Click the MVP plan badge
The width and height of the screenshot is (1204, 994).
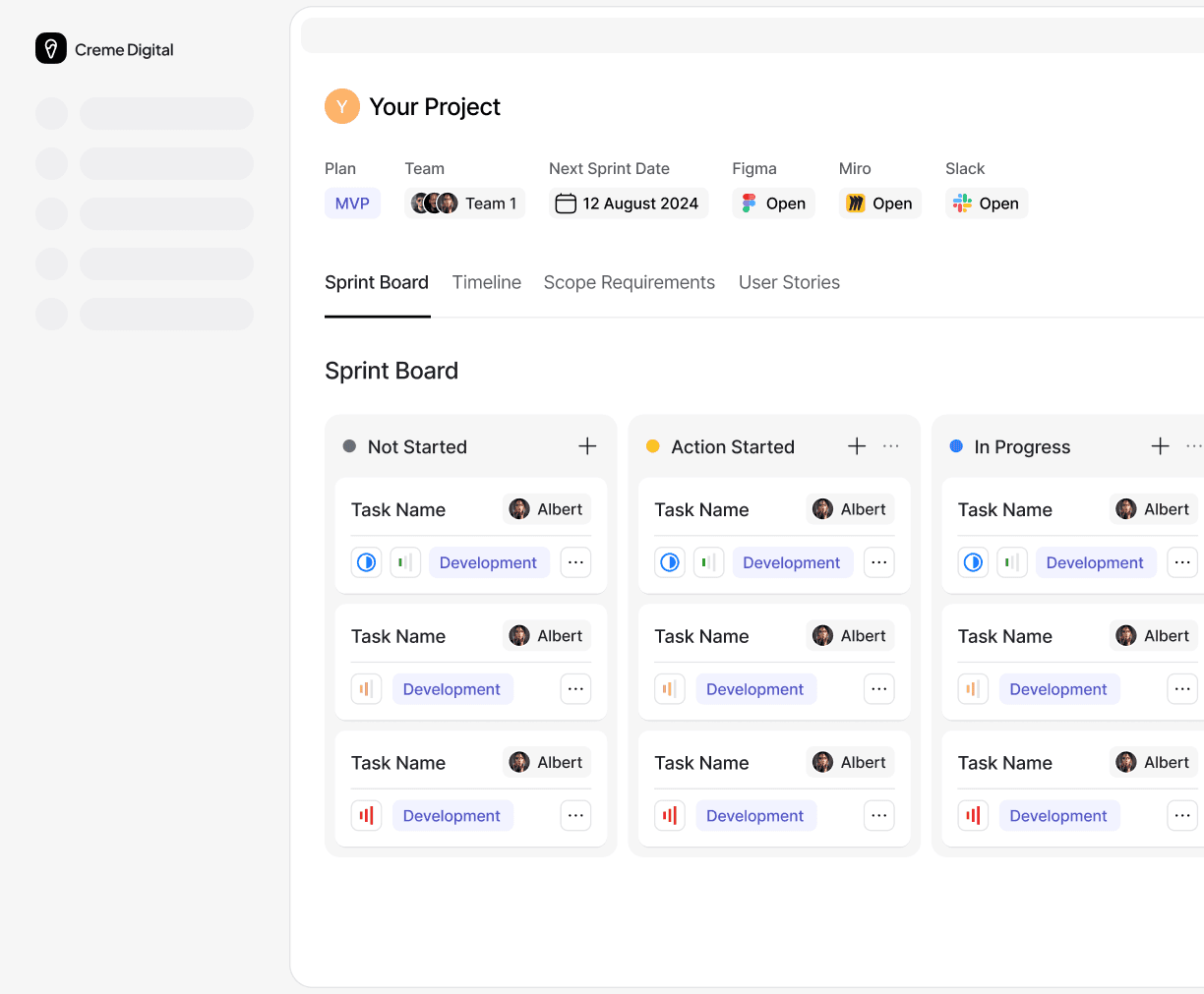coord(352,204)
